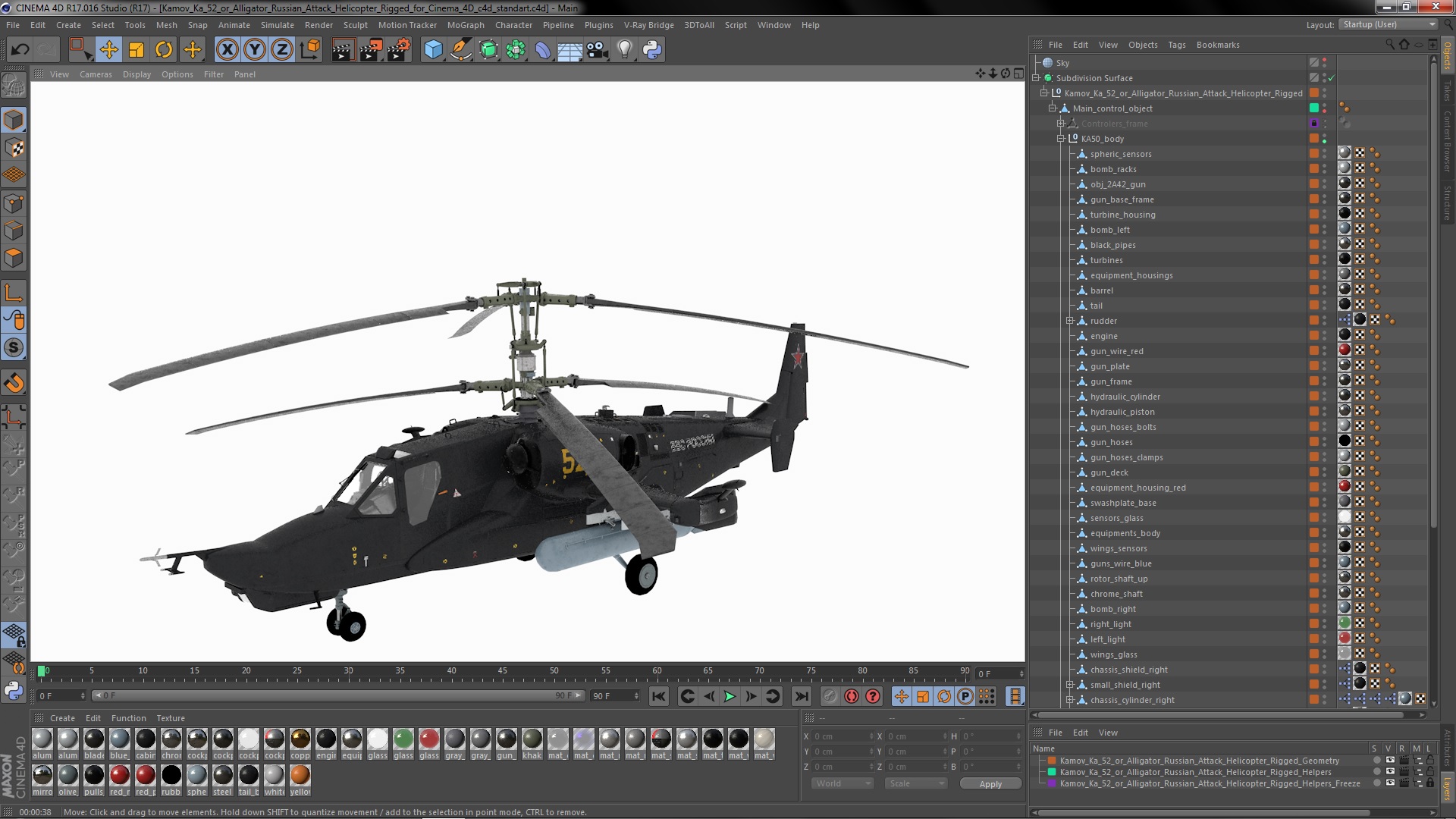Add a Cube primitive object
Screen dimensions: 1456x819
click(433, 50)
